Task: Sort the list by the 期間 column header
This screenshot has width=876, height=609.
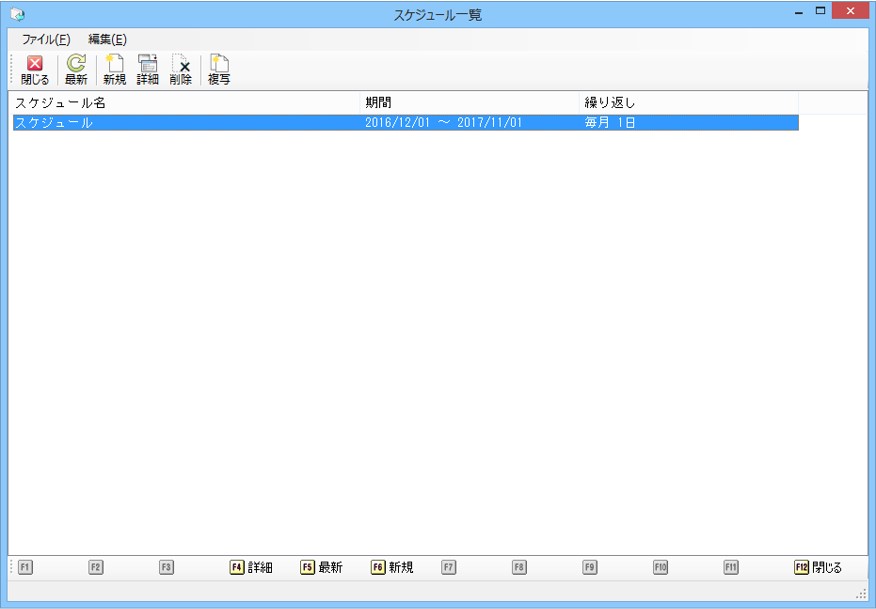Action: click(x=468, y=103)
